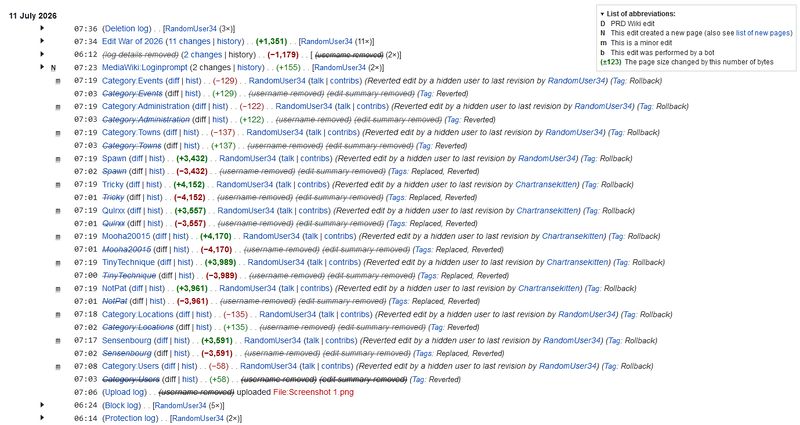Screen dimensions: 800x425
Task: Open hist for Mooha20015 07:19 row
Action: pyautogui.click(x=180, y=236)
